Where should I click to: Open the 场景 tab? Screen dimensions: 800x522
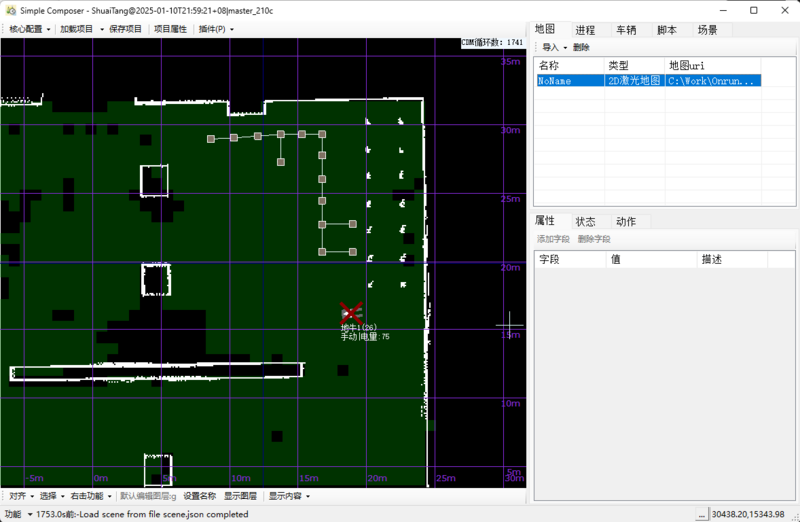707,30
